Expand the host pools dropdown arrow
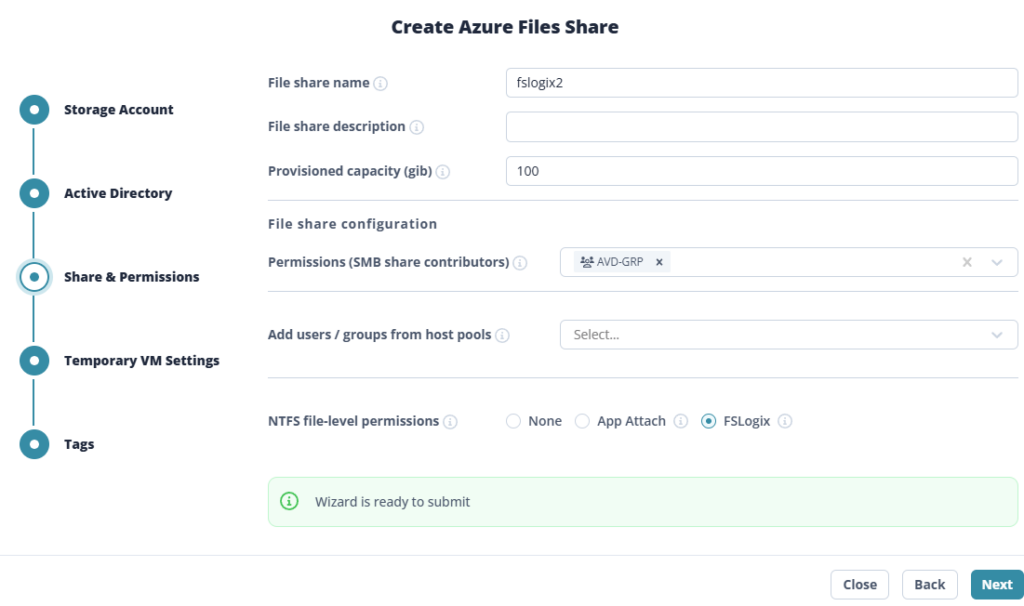The height and width of the screenshot is (606, 1024). [997, 335]
